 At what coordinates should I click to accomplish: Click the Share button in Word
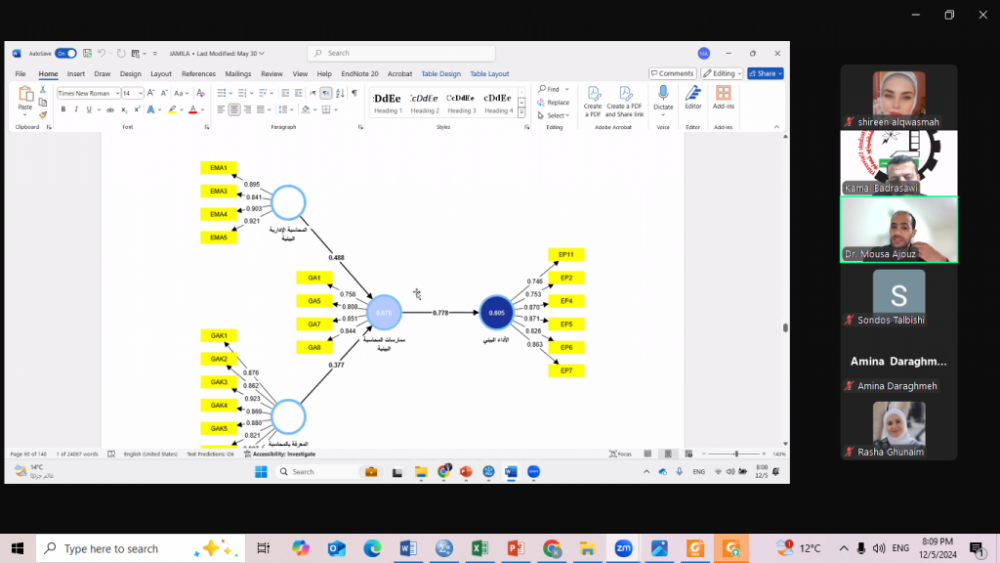[x=765, y=73]
